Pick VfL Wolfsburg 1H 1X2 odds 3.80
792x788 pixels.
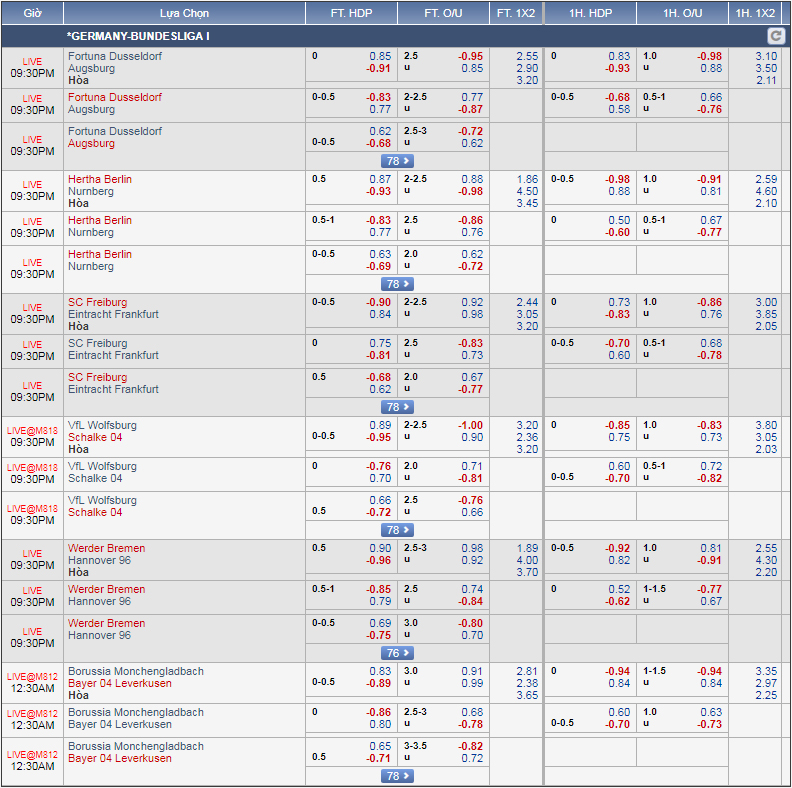(x=766, y=426)
